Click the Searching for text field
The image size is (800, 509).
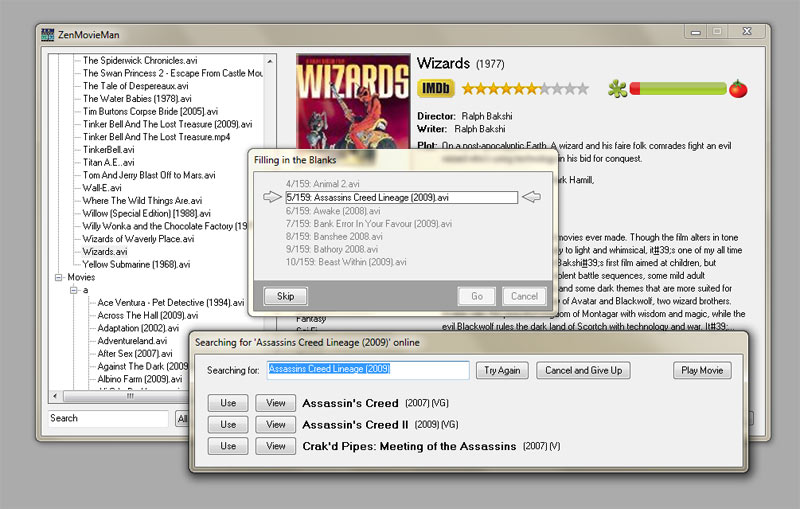tap(367, 370)
